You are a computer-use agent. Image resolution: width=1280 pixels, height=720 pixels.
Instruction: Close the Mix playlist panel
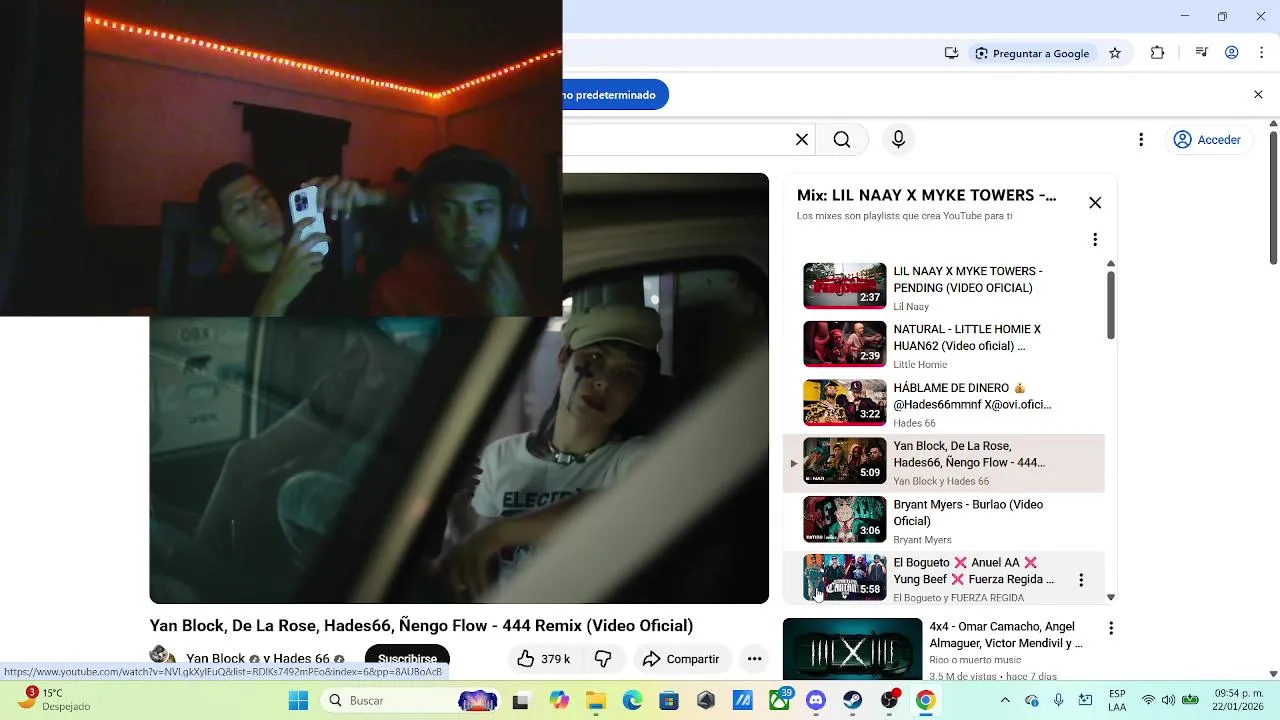[x=1095, y=203]
